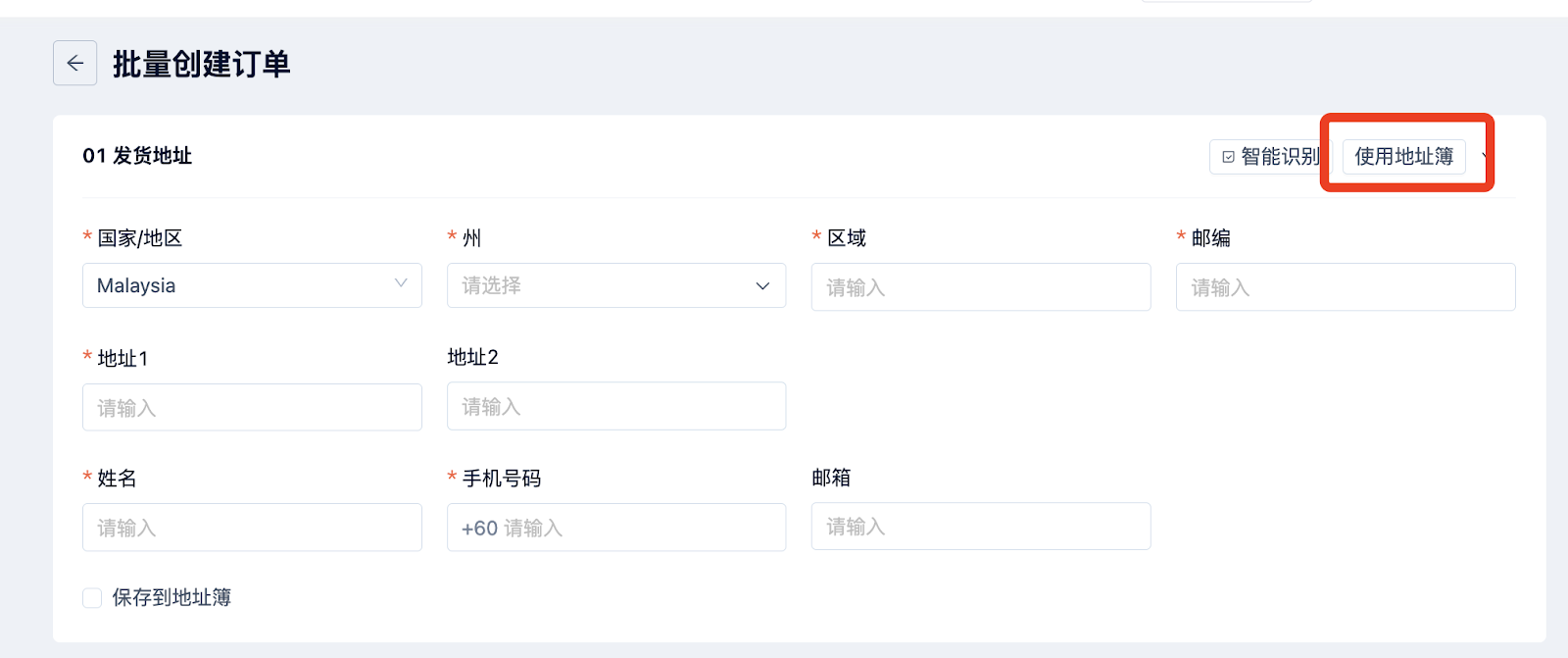Focus the 邮箱 input field

pos(981,527)
